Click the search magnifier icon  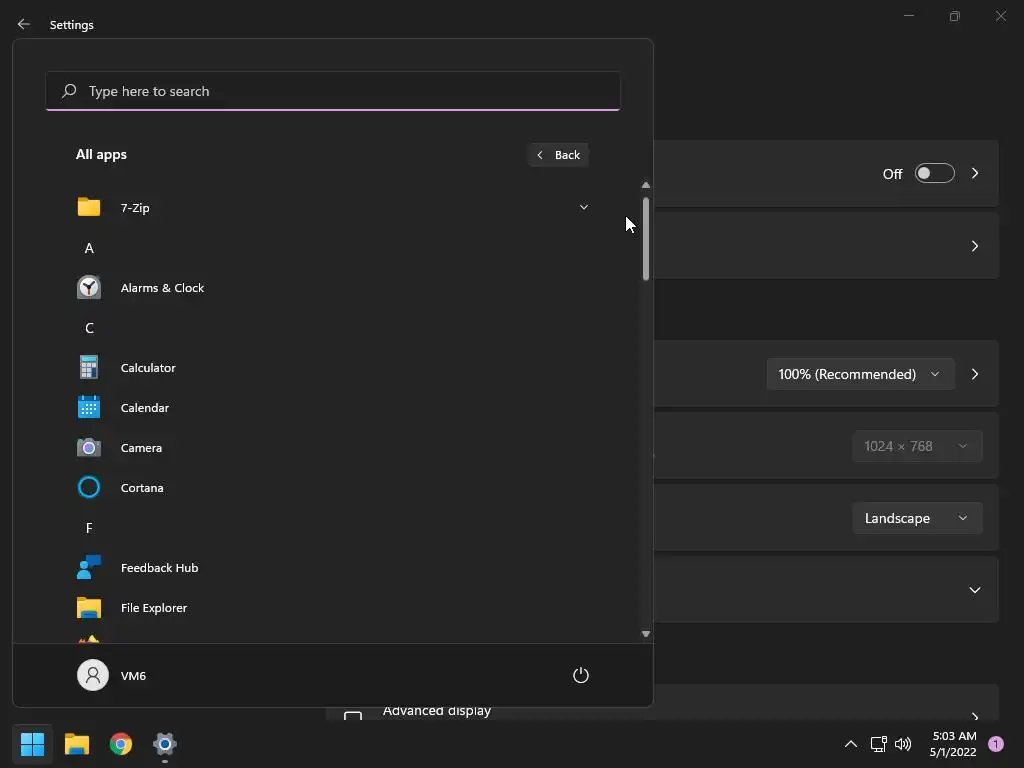tap(69, 91)
